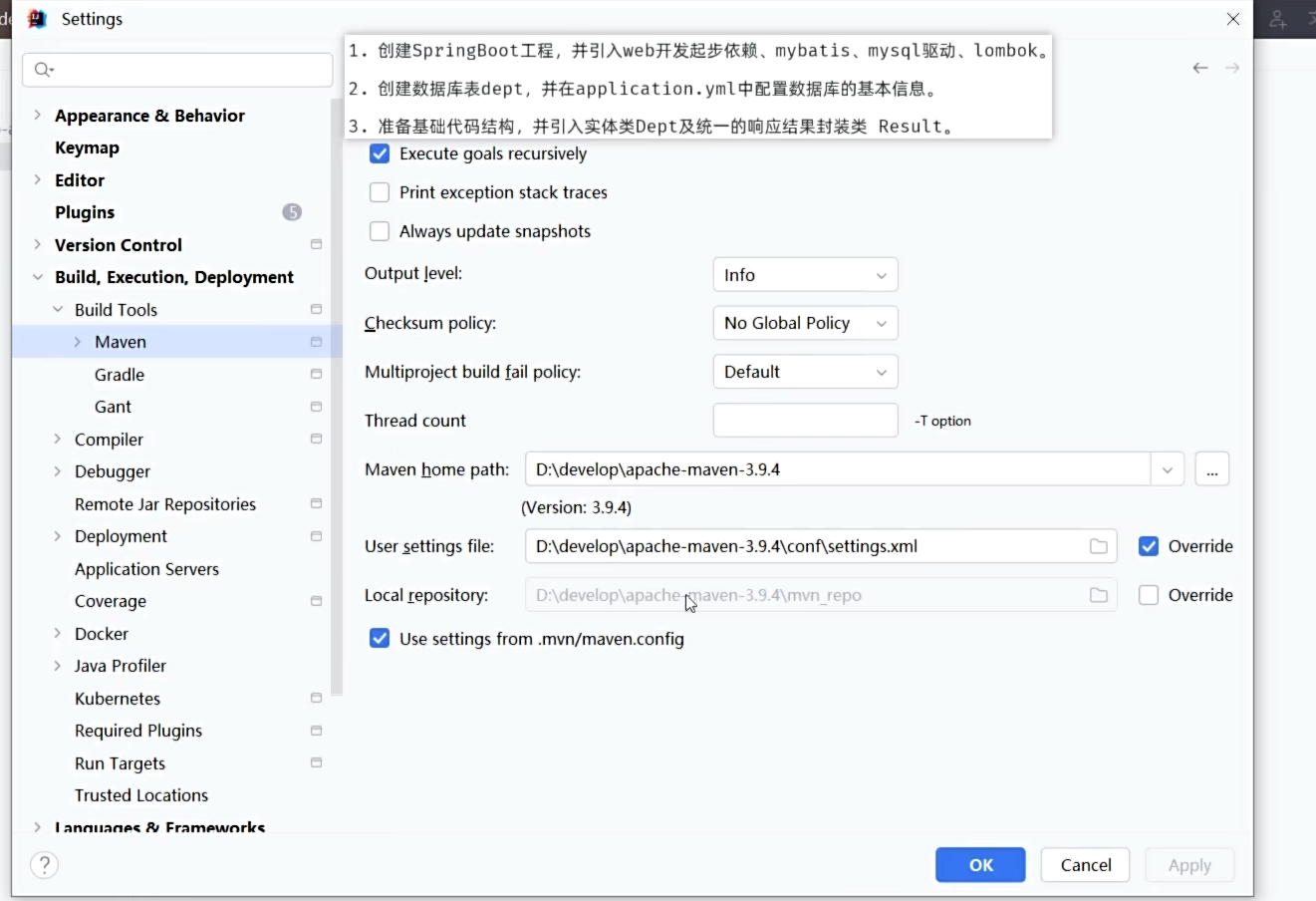Click folder icon for User settings file
1316x901 pixels.
1098,546
